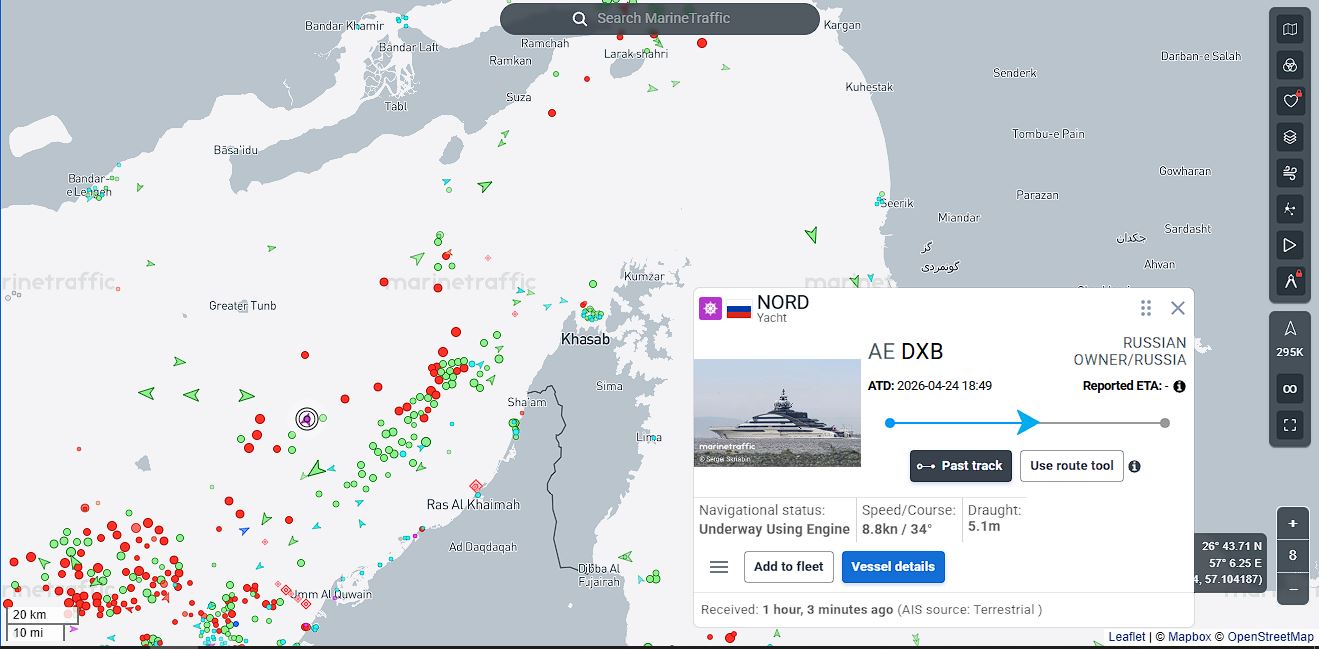Click the Vessel details button
This screenshot has height=649, width=1319.
pos(893,567)
